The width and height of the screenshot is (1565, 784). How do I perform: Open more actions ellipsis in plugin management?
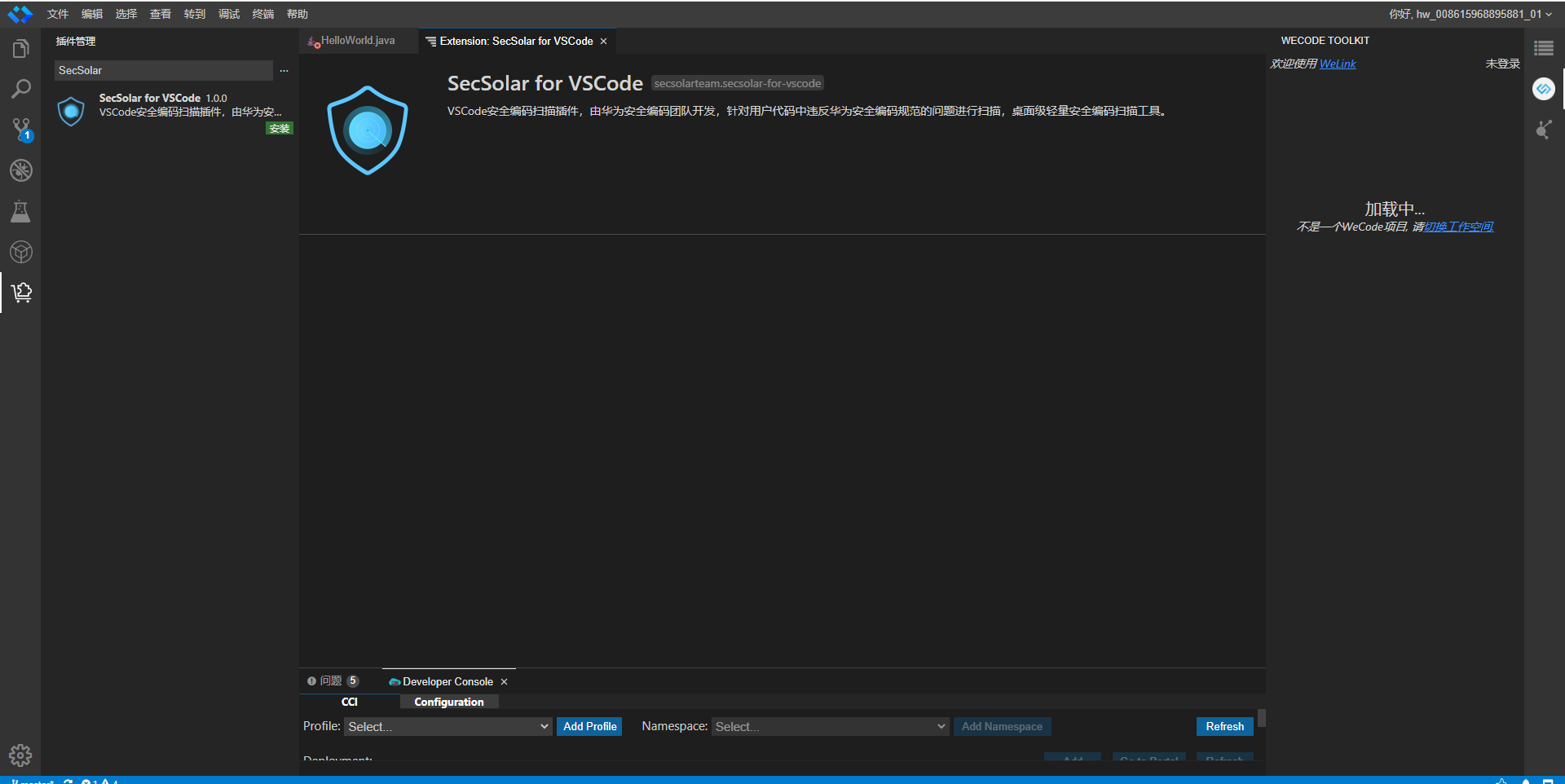[284, 71]
